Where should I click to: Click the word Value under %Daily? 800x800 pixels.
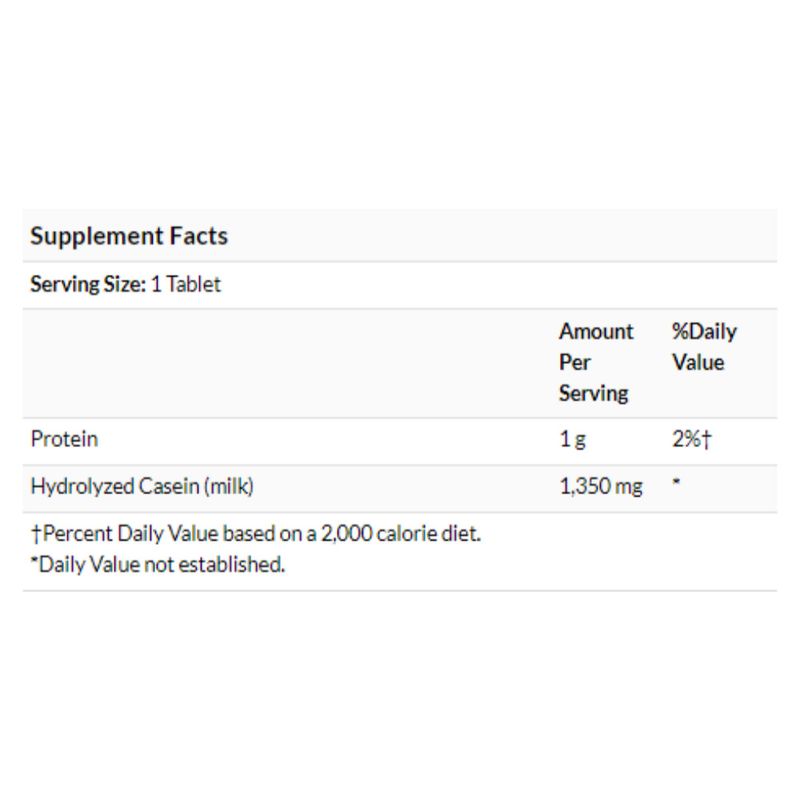[x=698, y=362]
